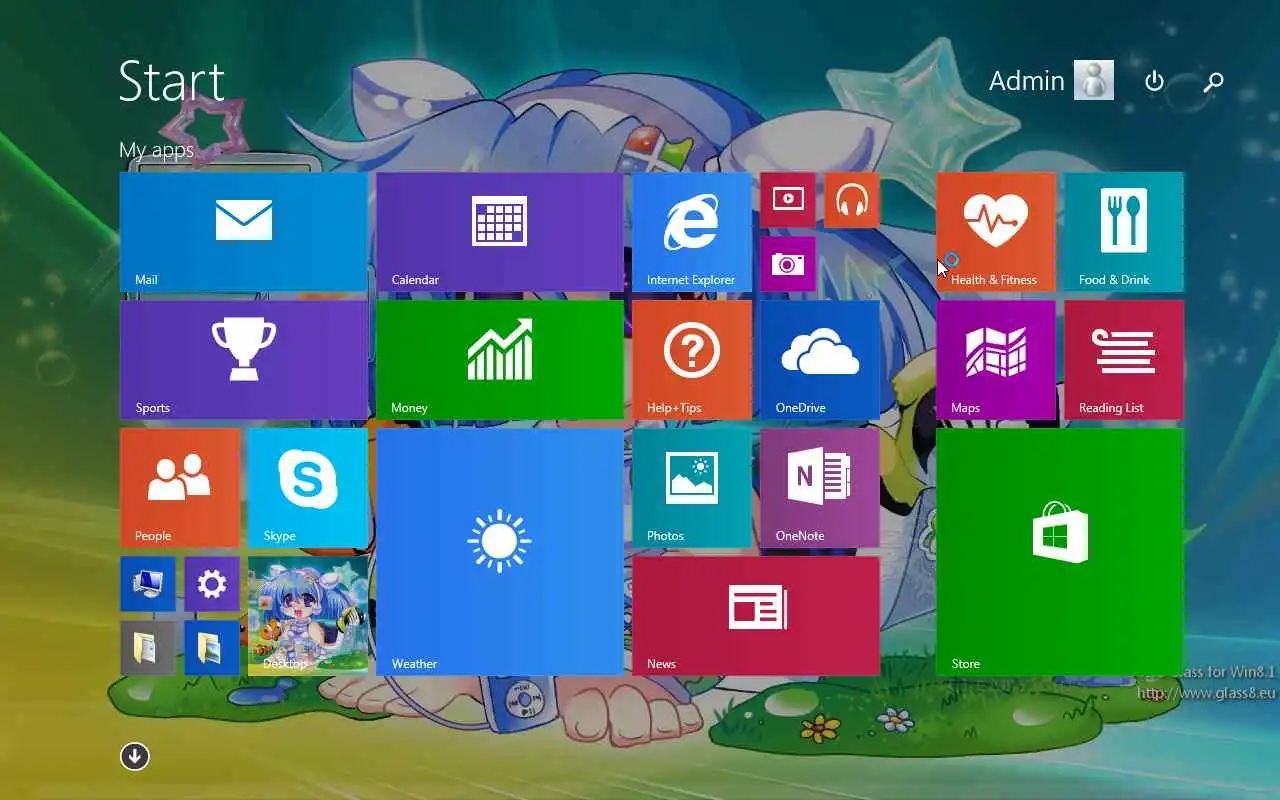
Task: Open the Sports trophy tile
Action: (x=244, y=360)
